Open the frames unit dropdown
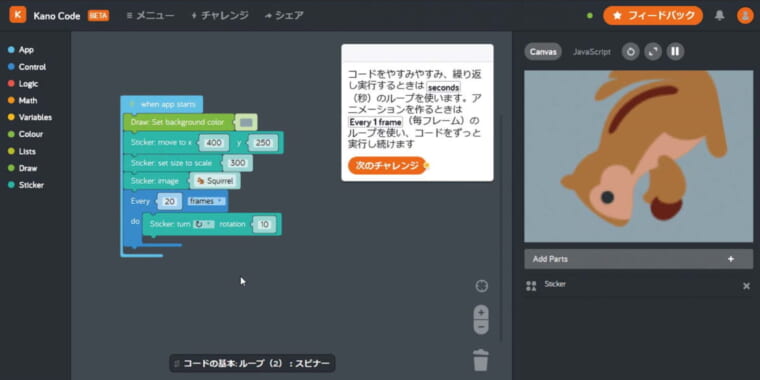 tap(206, 201)
